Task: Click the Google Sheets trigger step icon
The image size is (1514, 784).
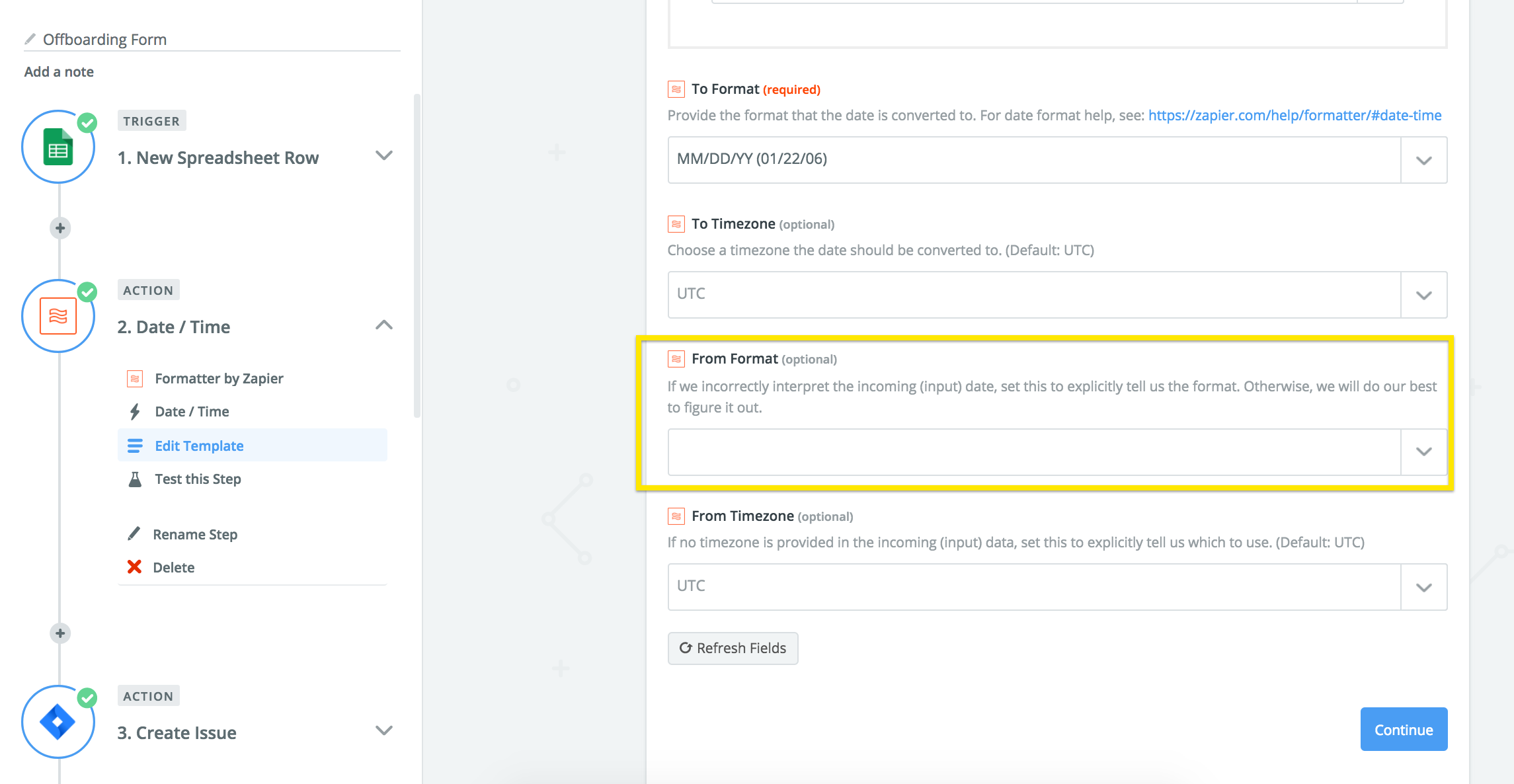Action: (x=58, y=147)
